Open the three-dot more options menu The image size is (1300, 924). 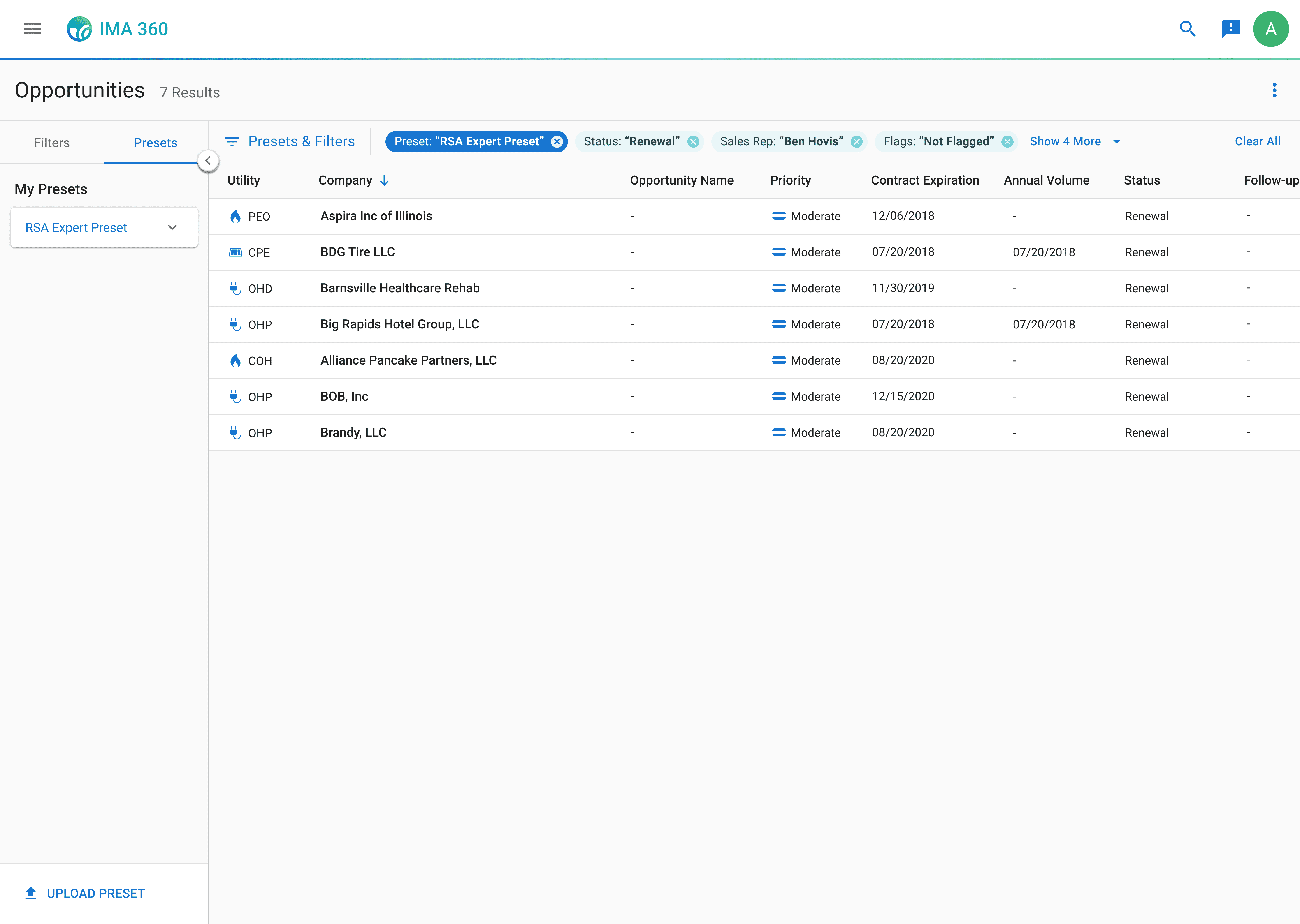tap(1274, 90)
